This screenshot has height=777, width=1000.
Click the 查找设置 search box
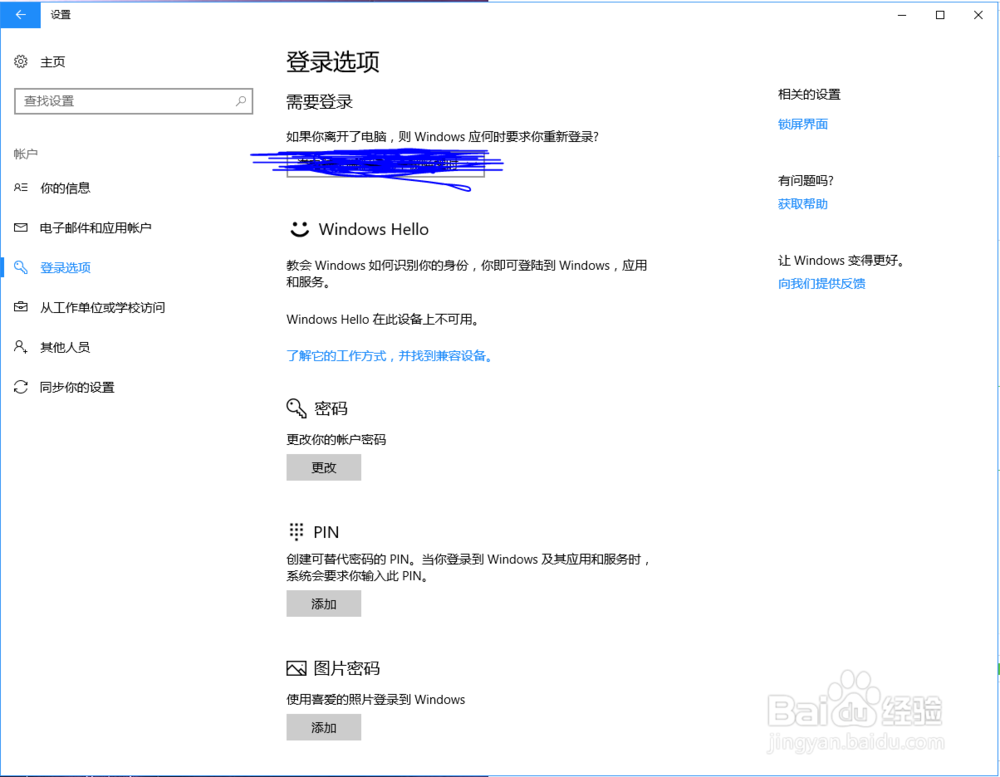(x=133, y=101)
